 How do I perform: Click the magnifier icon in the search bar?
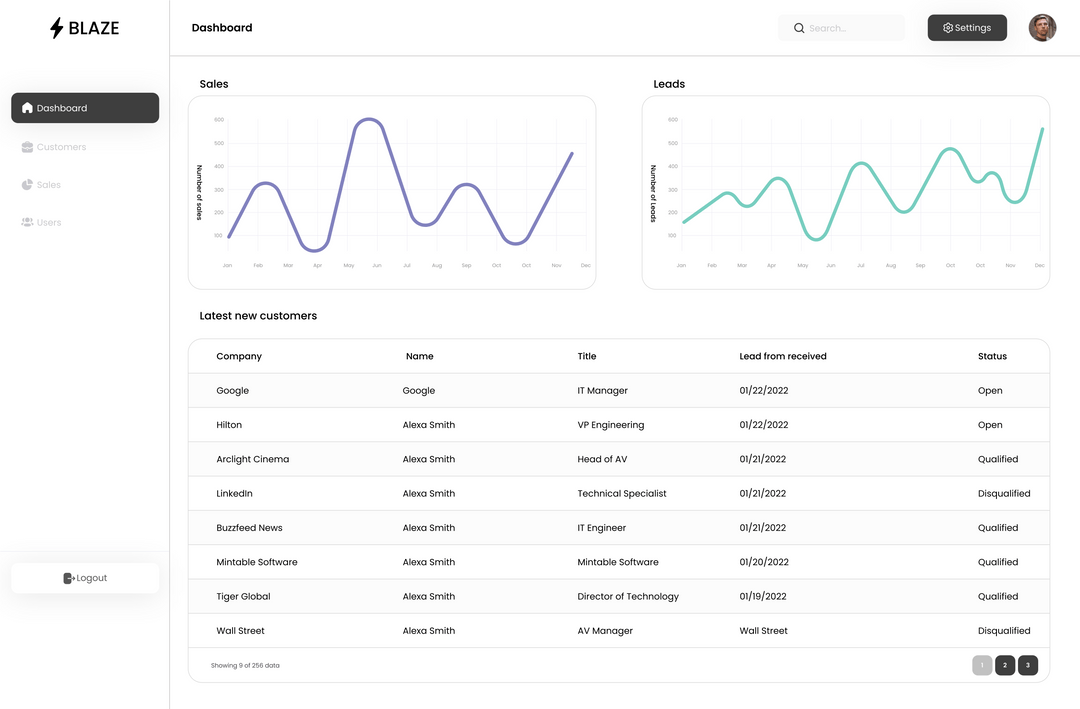[x=798, y=27]
